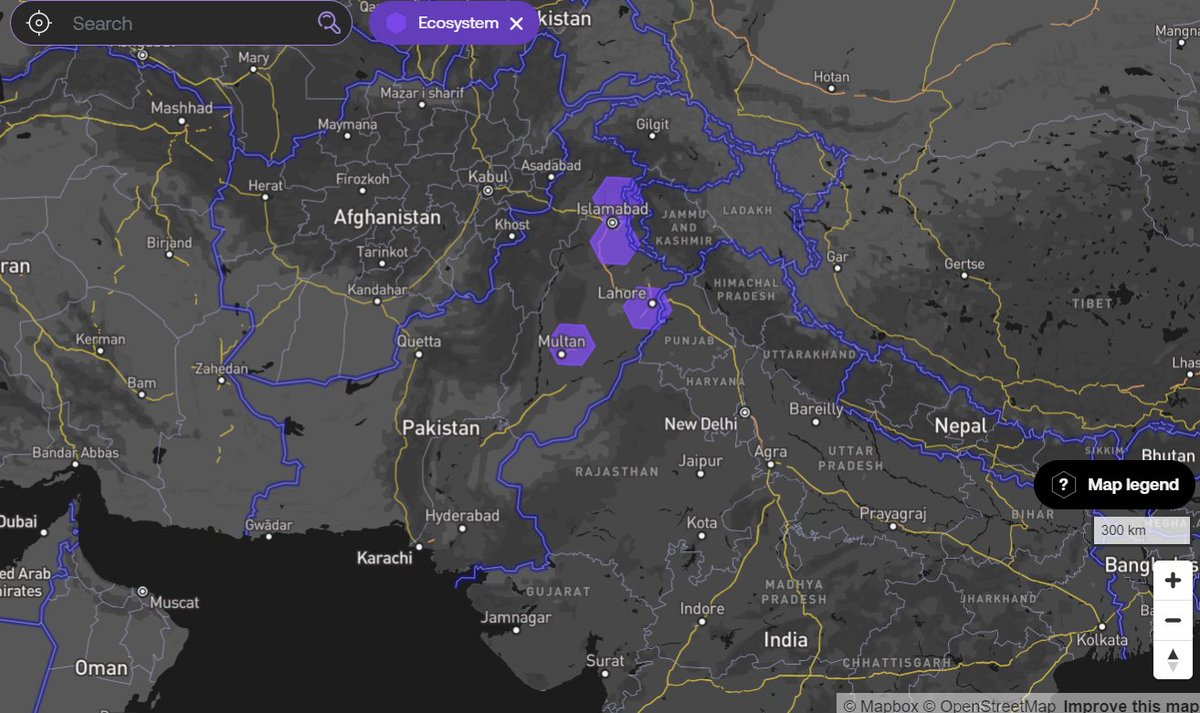The height and width of the screenshot is (713, 1200).
Task: Click the Nepal country label
Action: [x=960, y=425]
